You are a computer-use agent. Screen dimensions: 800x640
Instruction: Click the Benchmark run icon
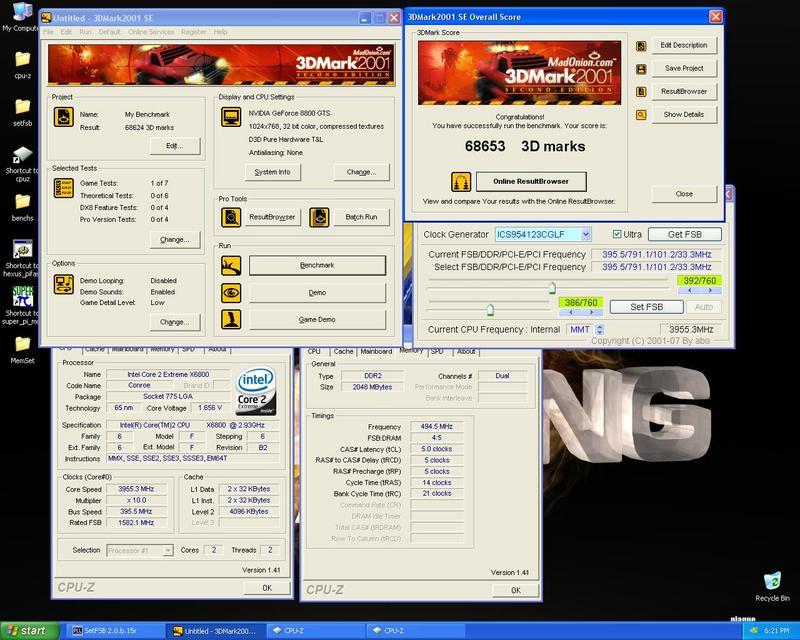pos(231,266)
